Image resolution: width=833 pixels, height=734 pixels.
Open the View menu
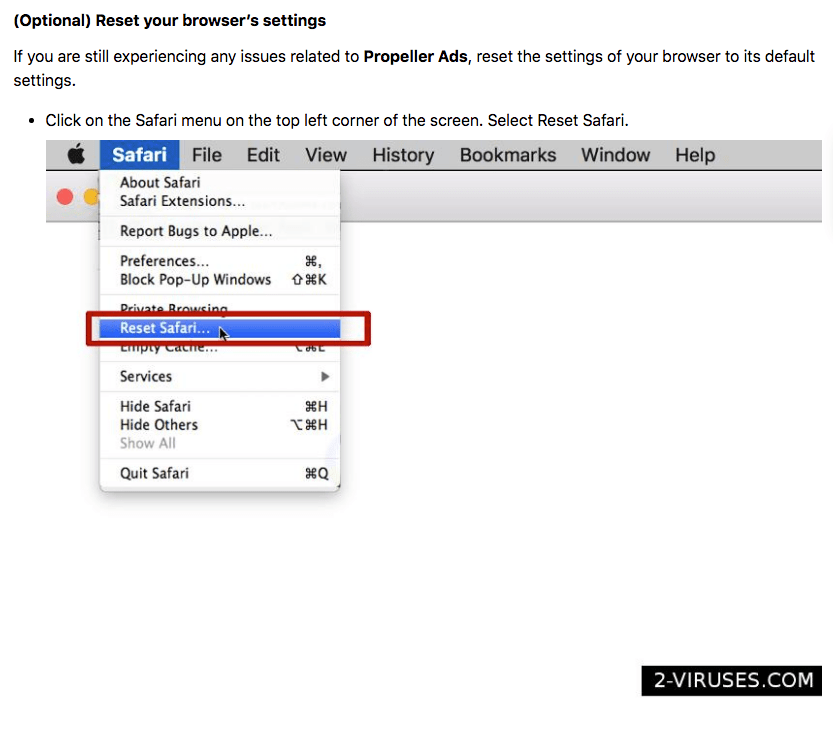coord(326,155)
